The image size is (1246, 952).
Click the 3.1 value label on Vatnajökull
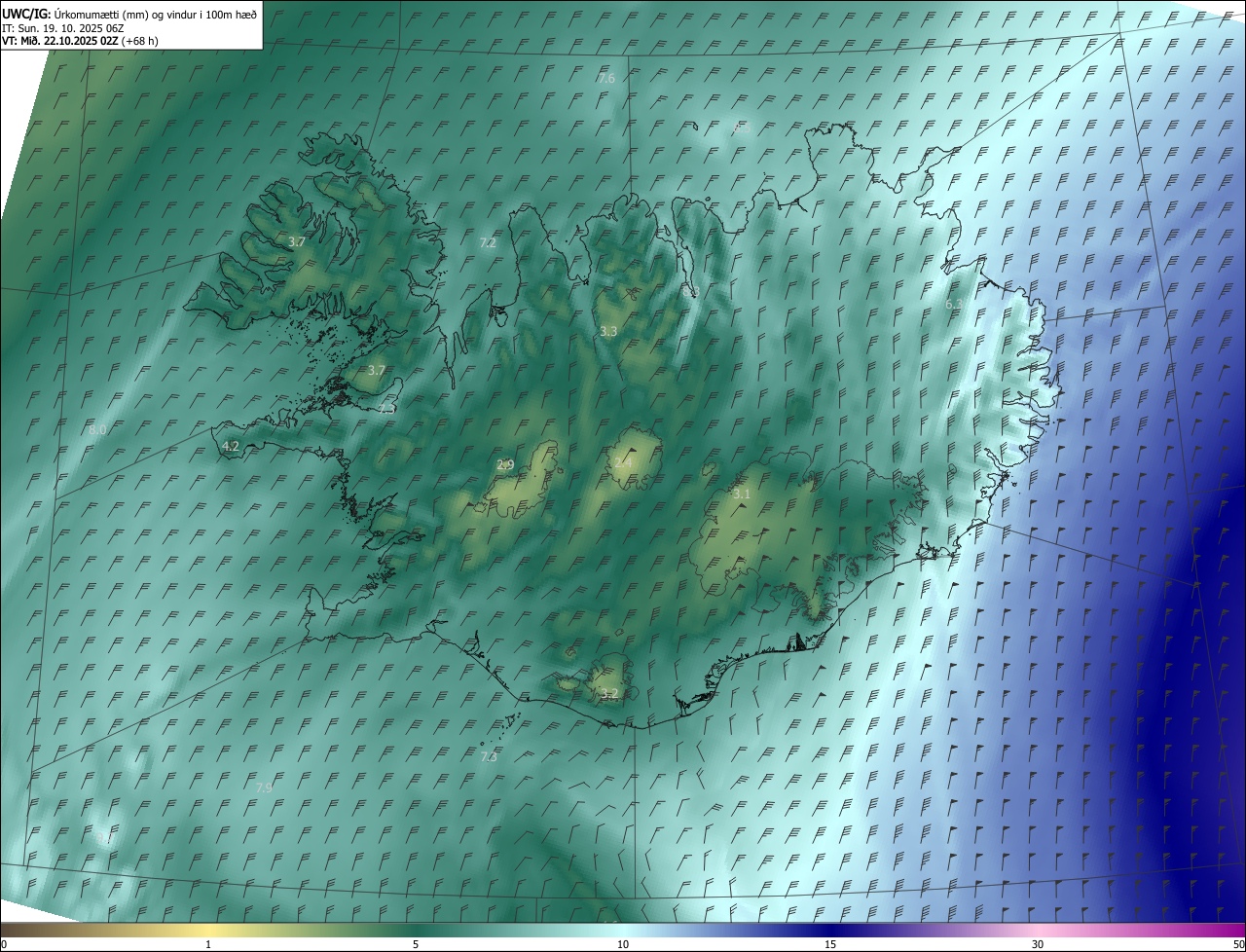coord(742,494)
